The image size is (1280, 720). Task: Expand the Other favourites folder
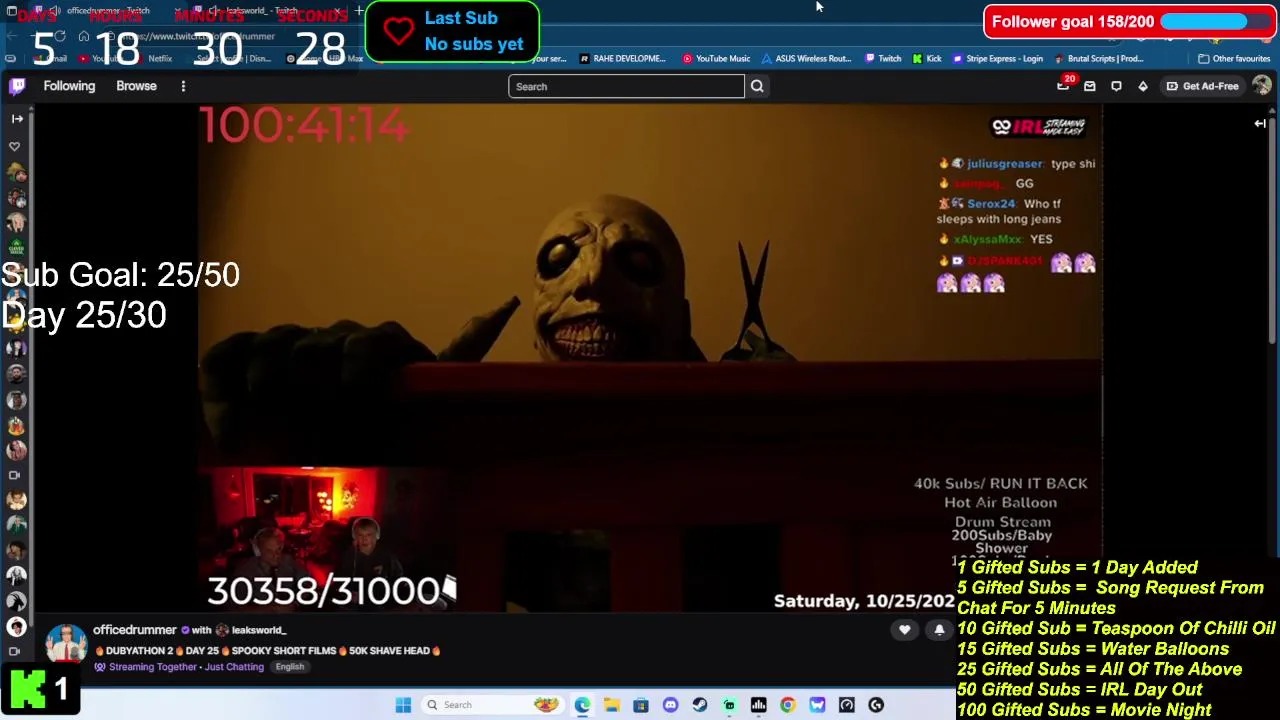click(x=1234, y=59)
